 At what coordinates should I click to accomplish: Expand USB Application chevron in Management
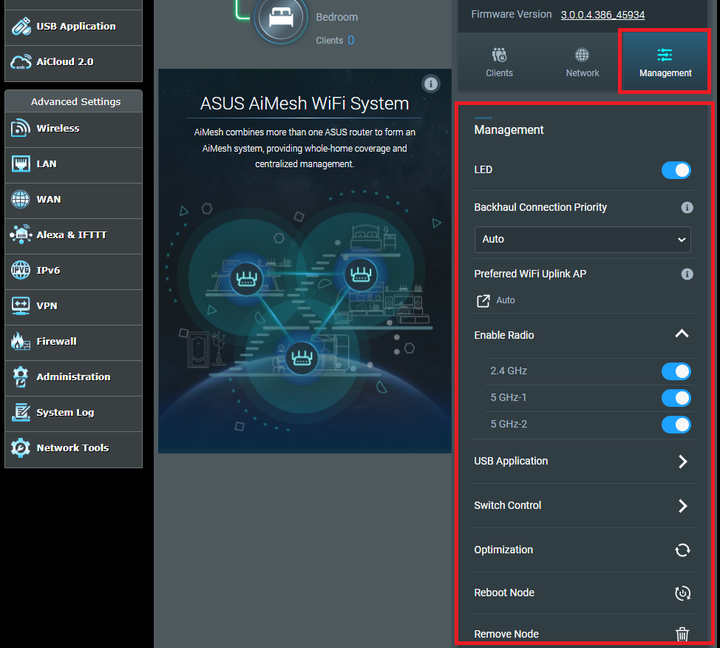pyautogui.click(x=683, y=461)
